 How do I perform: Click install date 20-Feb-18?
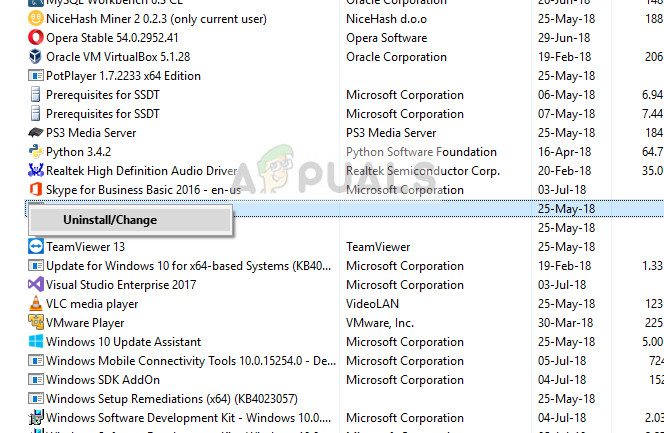564,171
